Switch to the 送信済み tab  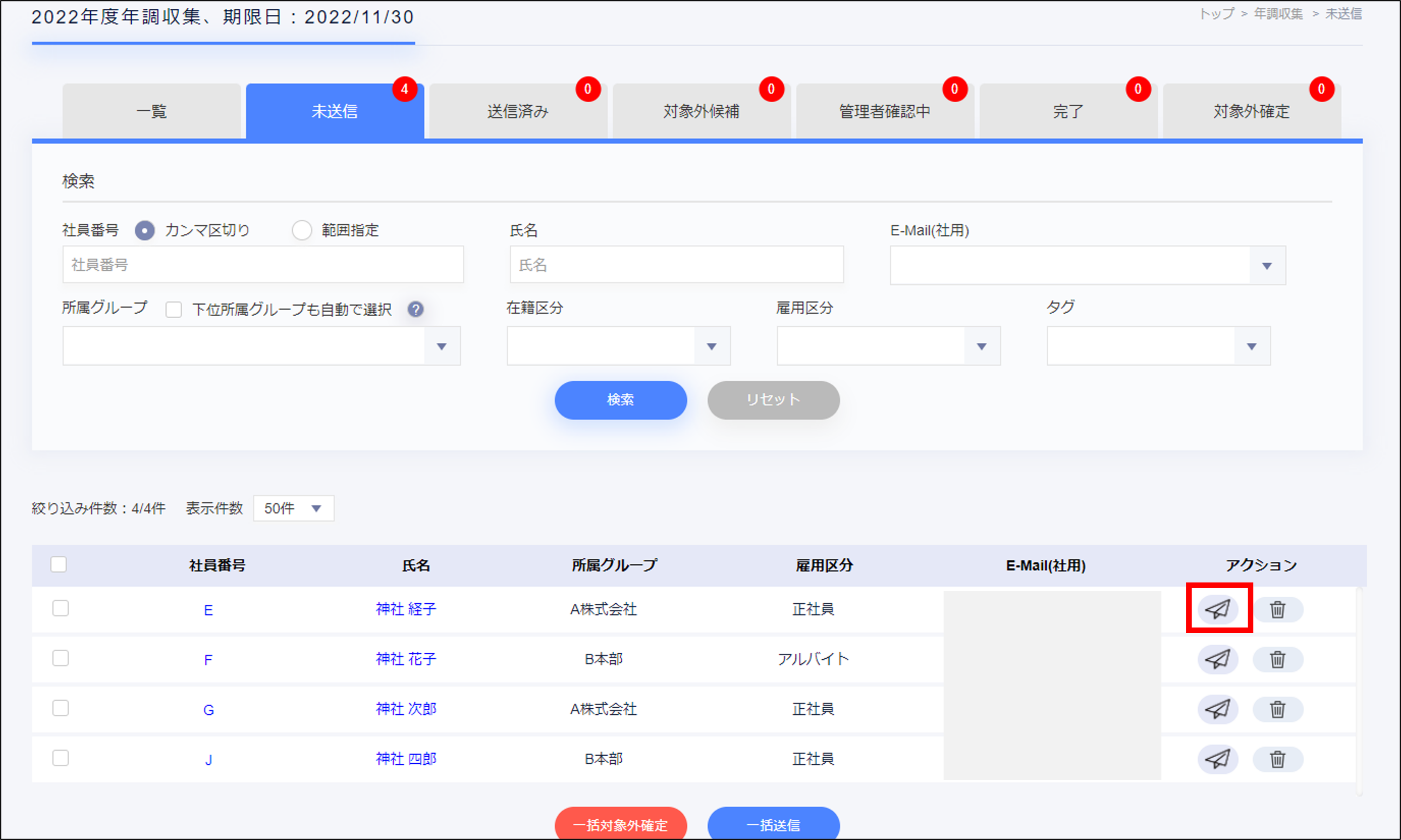517,111
